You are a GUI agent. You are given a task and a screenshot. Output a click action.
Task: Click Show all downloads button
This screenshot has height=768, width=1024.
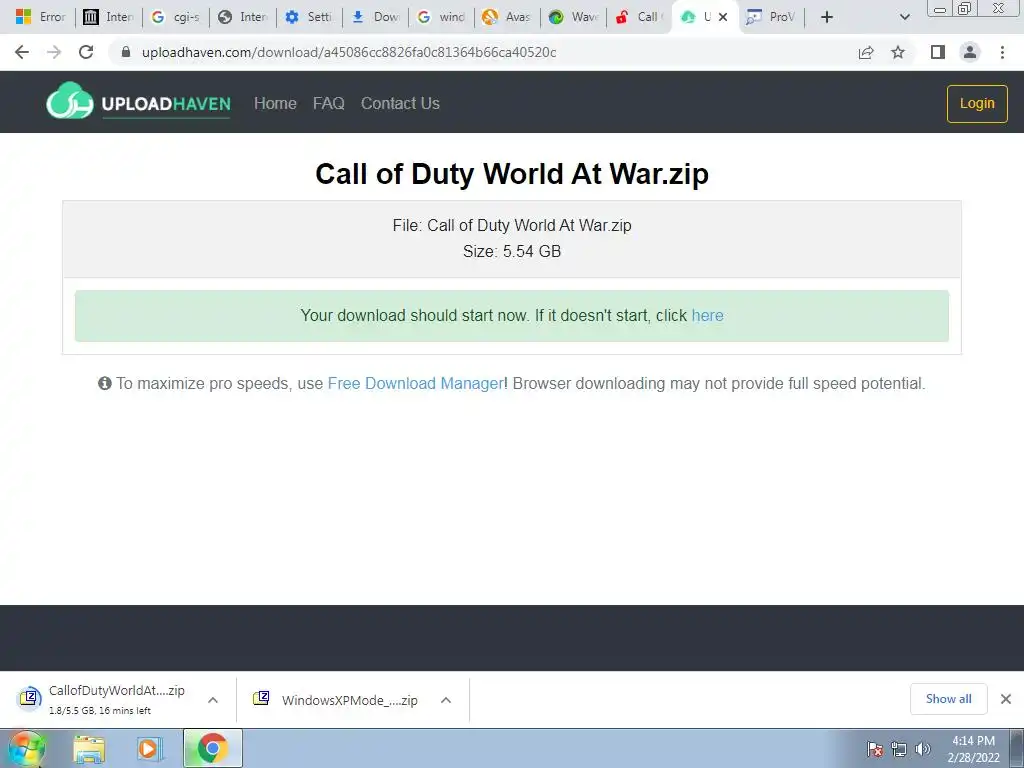(948, 699)
